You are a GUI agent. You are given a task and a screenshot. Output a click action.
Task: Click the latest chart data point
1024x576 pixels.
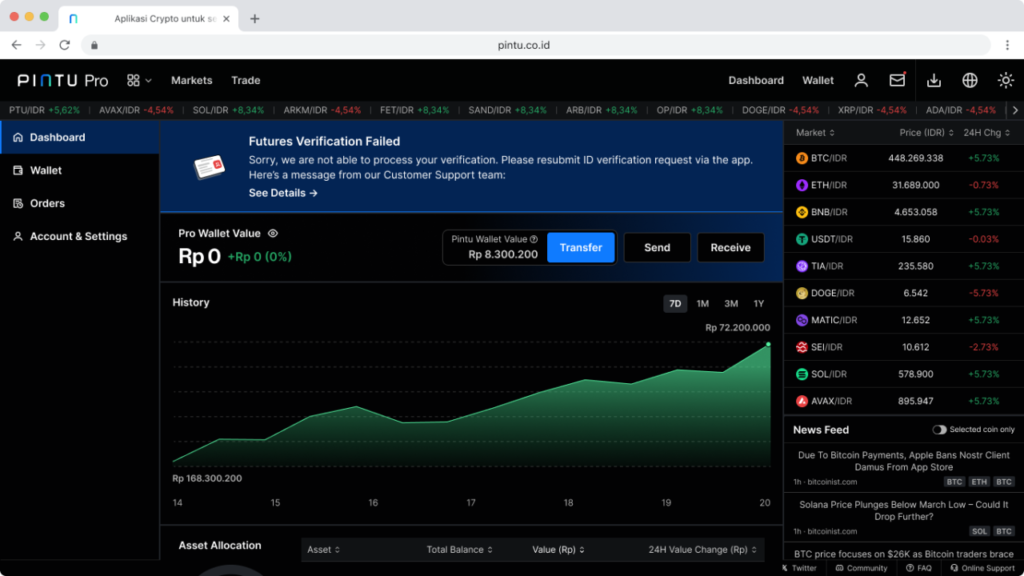[768, 344]
